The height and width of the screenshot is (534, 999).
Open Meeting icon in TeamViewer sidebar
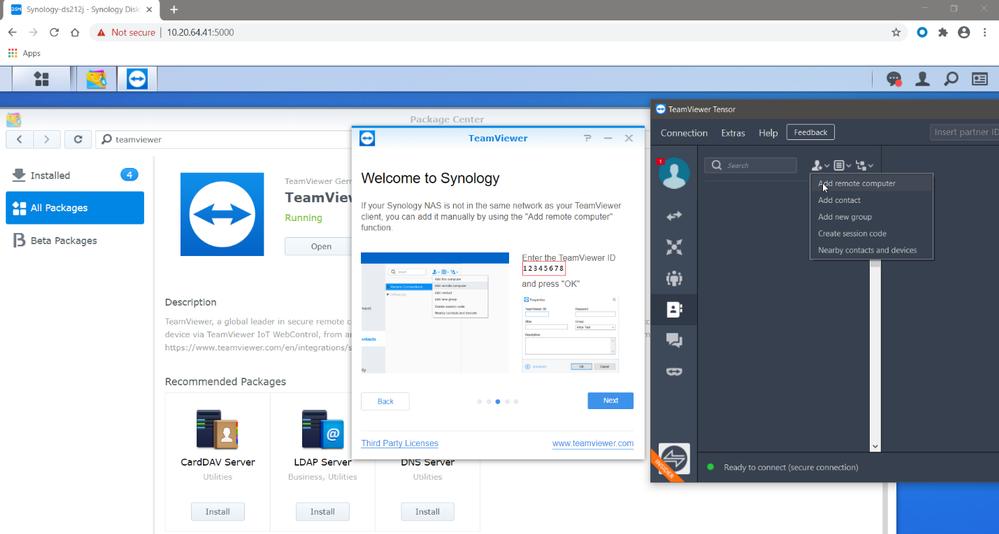[674, 278]
